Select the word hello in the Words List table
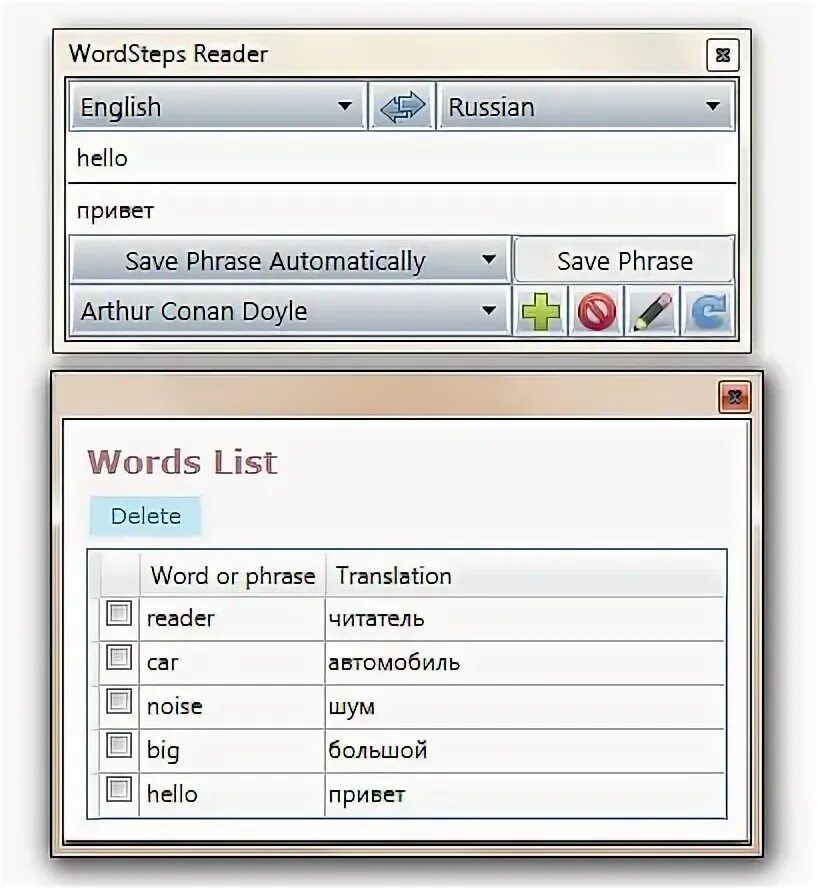Viewport: 818px width, 888px height. (172, 794)
